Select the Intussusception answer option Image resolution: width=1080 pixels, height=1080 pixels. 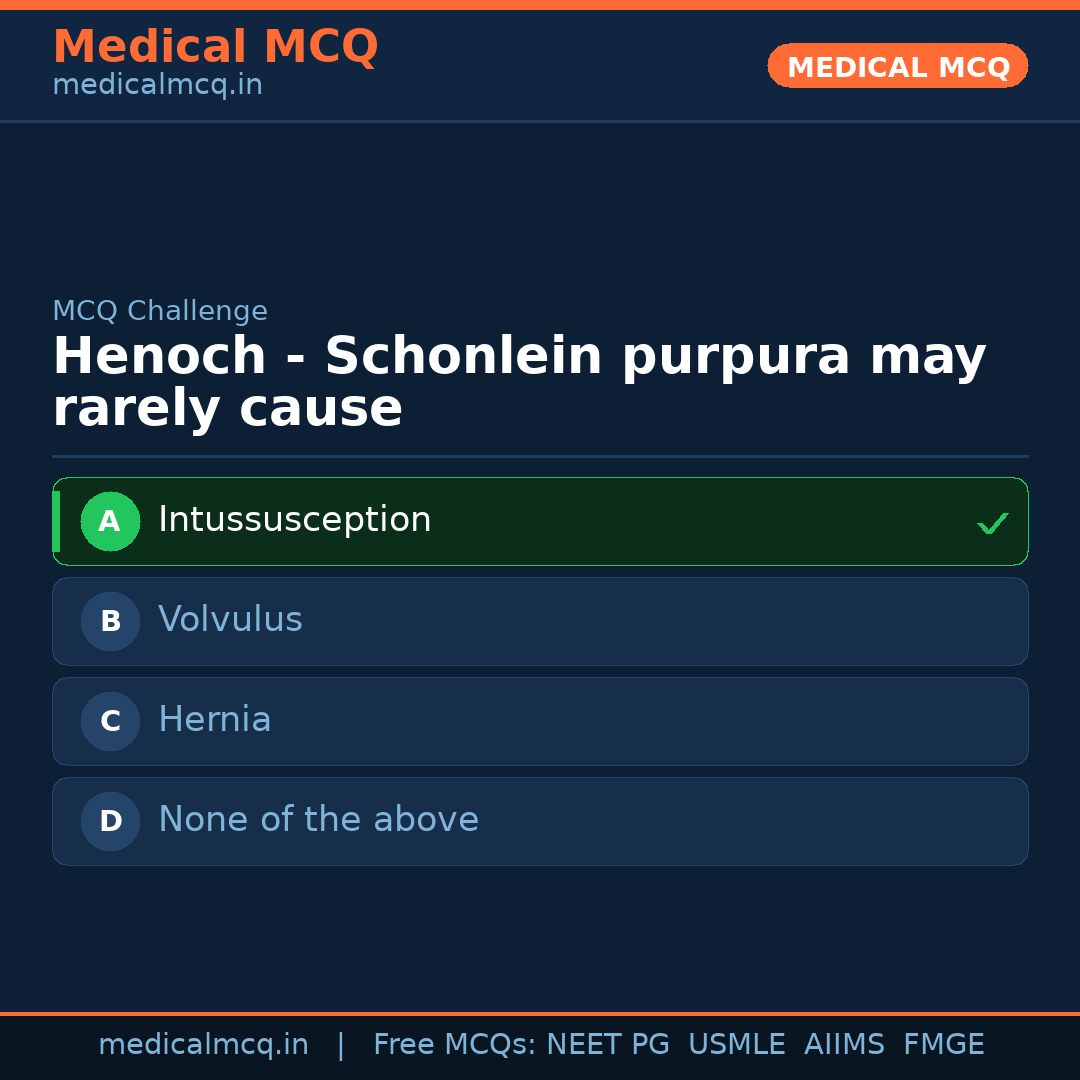coord(540,521)
